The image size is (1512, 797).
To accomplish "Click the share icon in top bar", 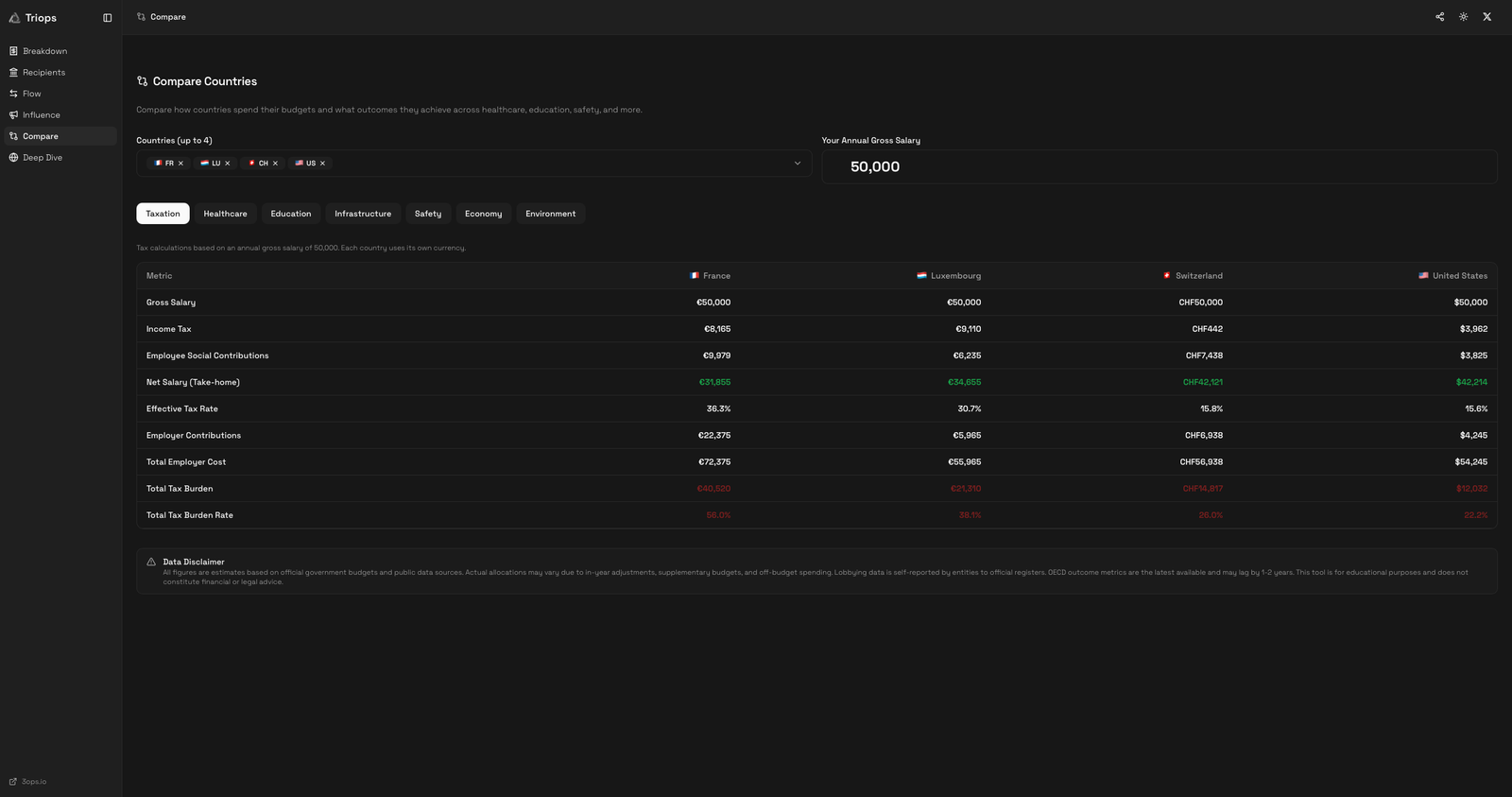I will 1439,17.
